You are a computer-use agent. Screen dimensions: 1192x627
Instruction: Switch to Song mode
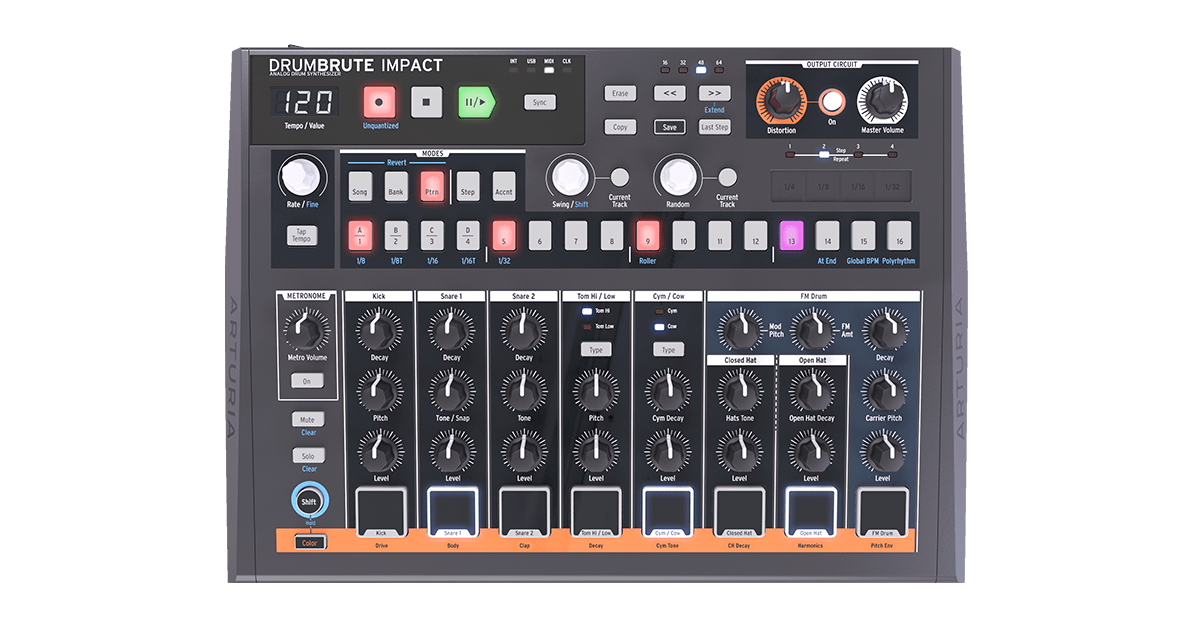[359, 187]
